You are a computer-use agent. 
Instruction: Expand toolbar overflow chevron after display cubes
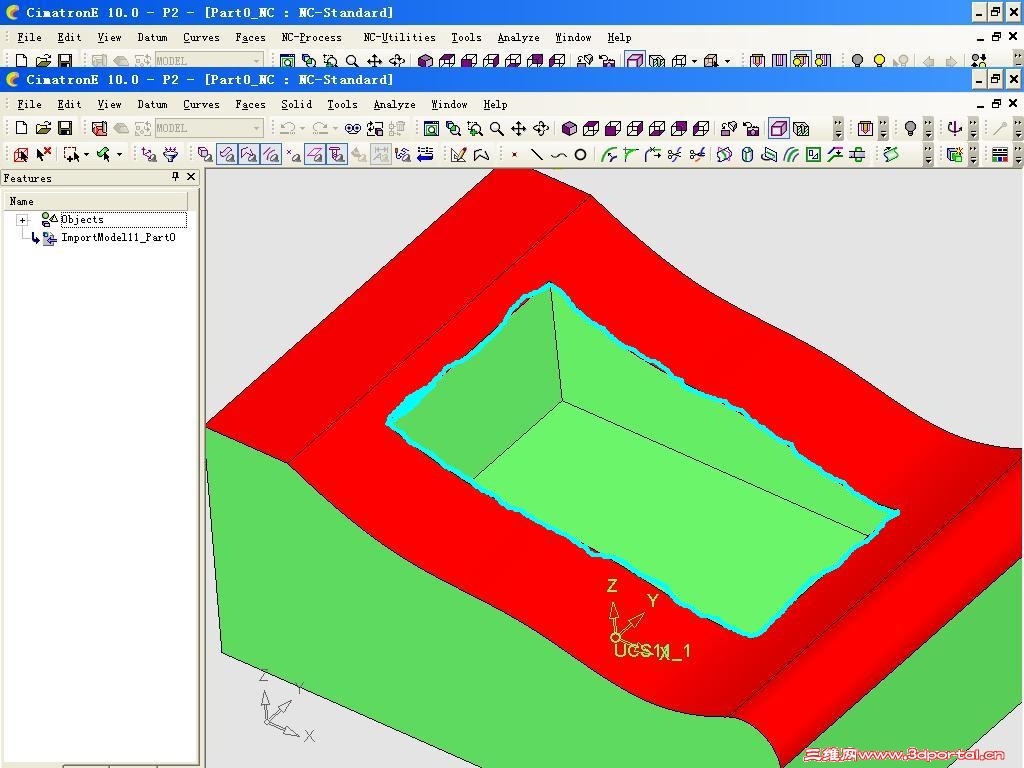click(x=839, y=129)
